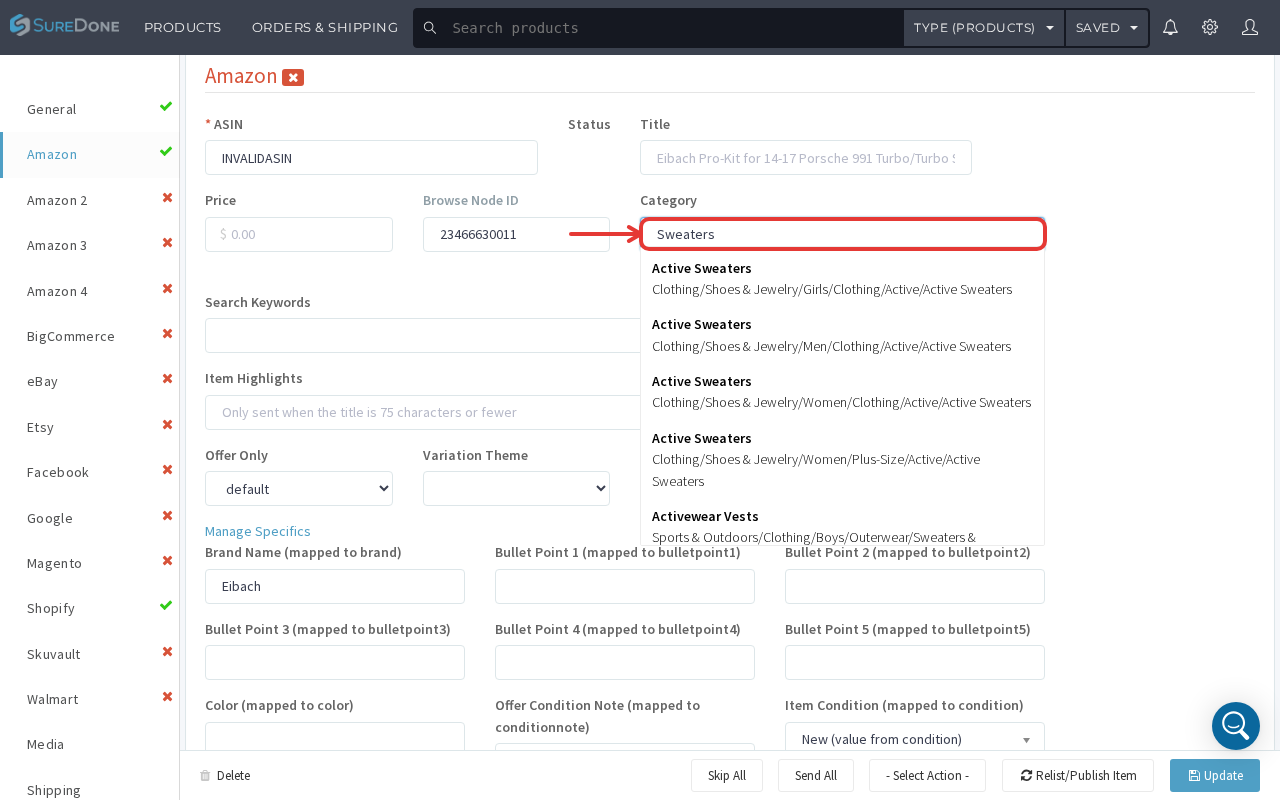This screenshot has height=800, width=1280.
Task: Focus the Bullet Point 1 field
Action: [625, 586]
